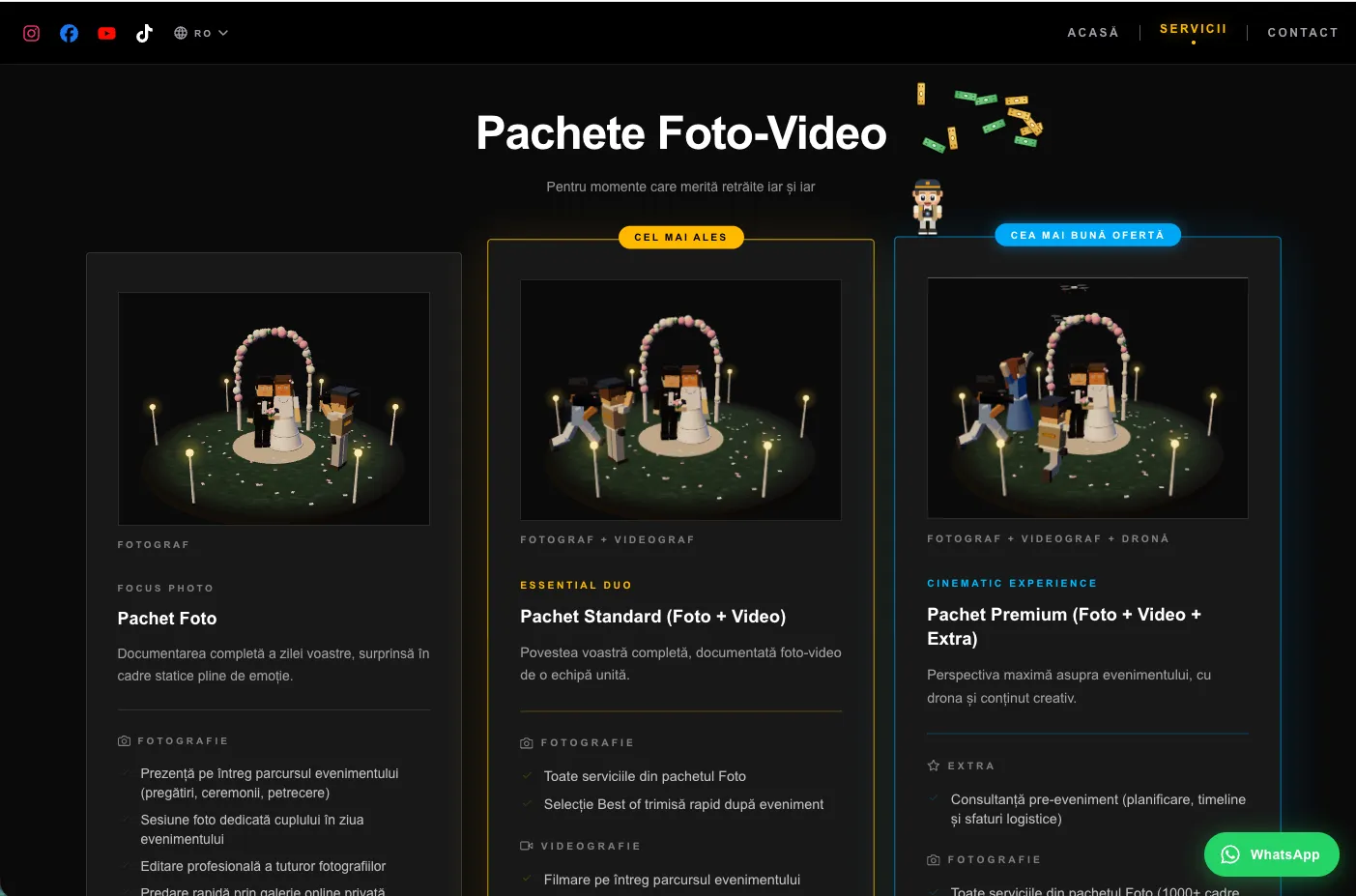The height and width of the screenshot is (896, 1356).
Task: Go to the ACASĂ menu item
Action: pyautogui.click(x=1093, y=32)
